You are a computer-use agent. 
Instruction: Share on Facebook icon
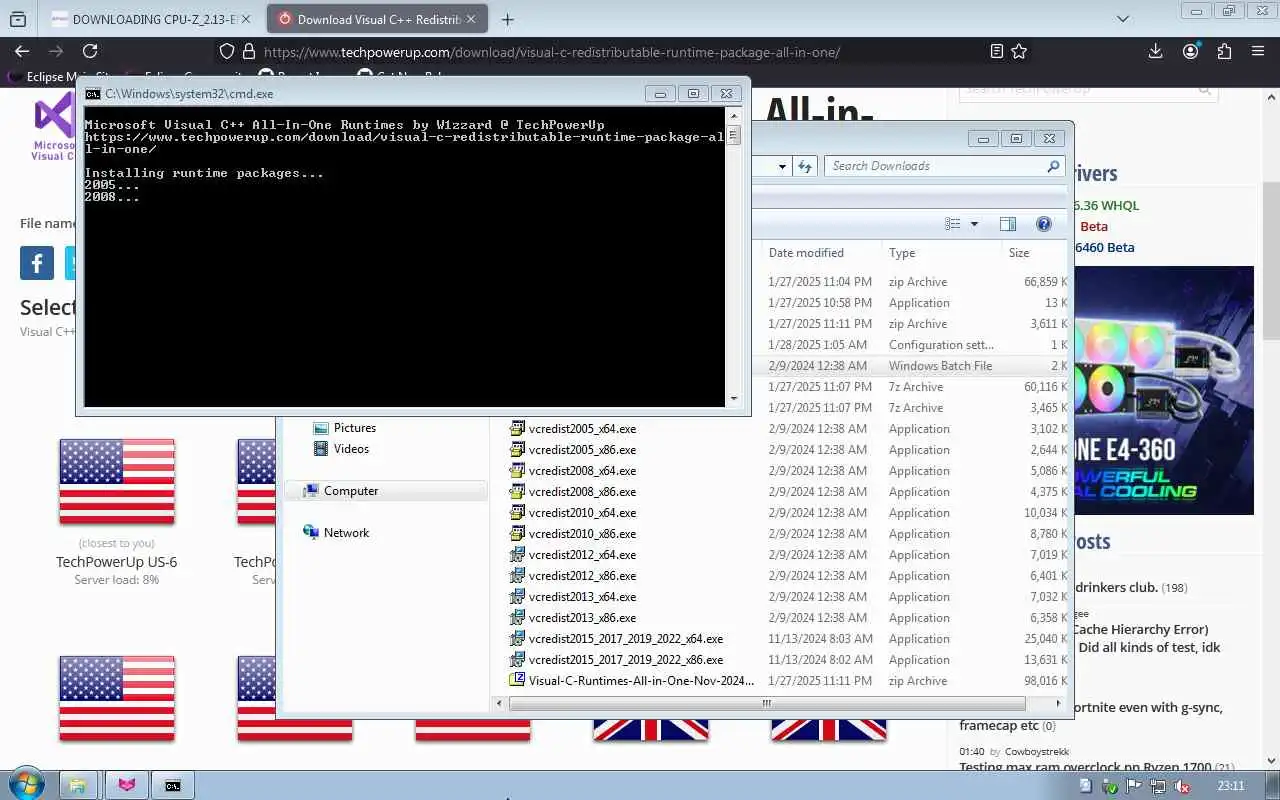pos(37,263)
